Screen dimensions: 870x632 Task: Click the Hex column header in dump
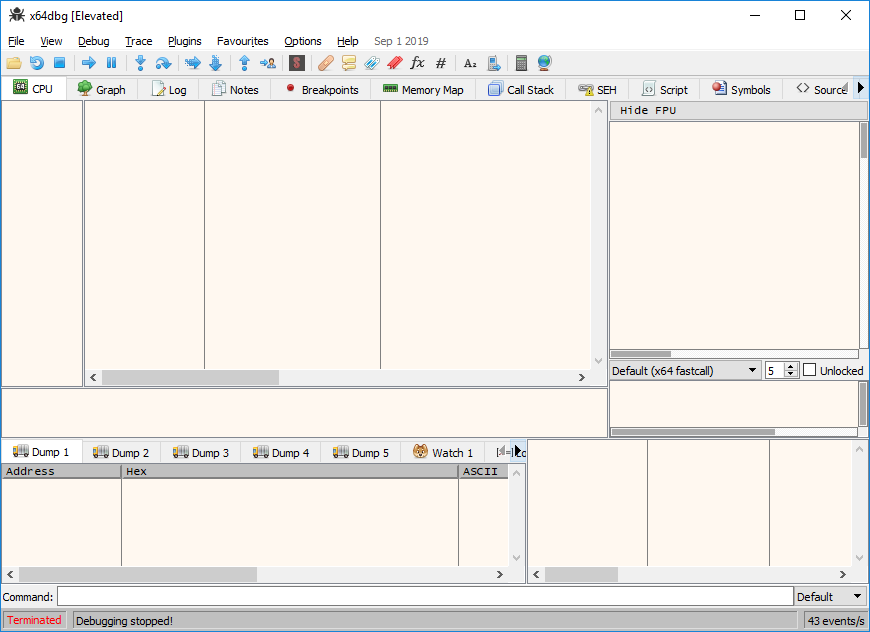pyautogui.click(x=290, y=471)
